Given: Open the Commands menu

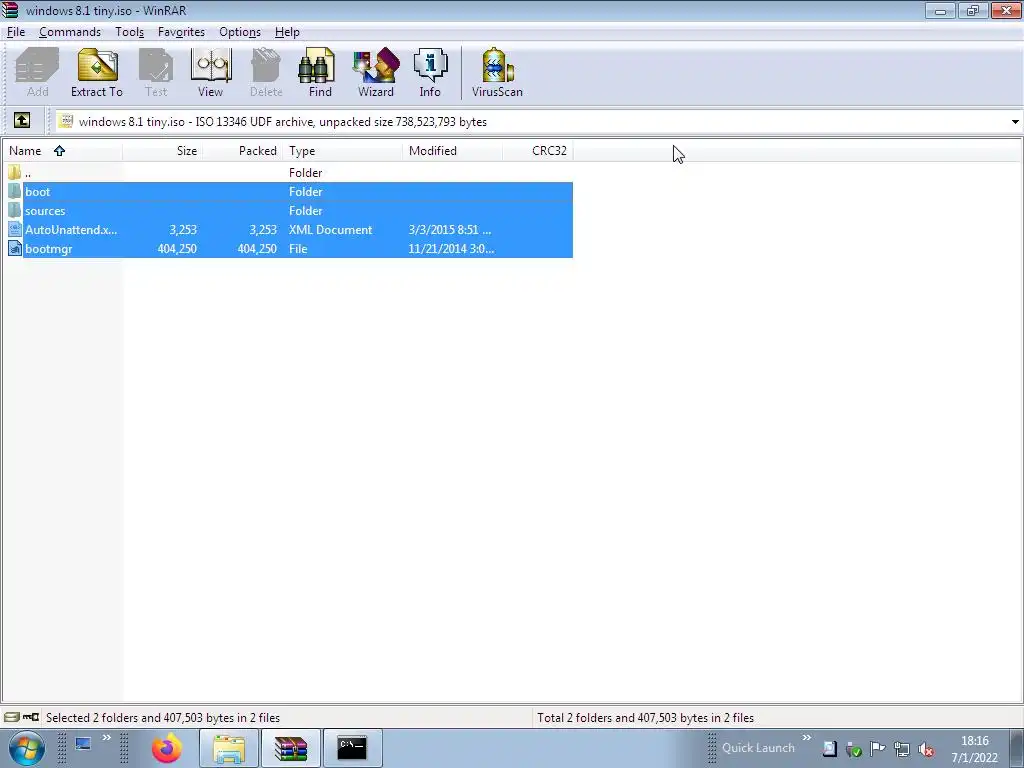Looking at the screenshot, I should pos(70,32).
